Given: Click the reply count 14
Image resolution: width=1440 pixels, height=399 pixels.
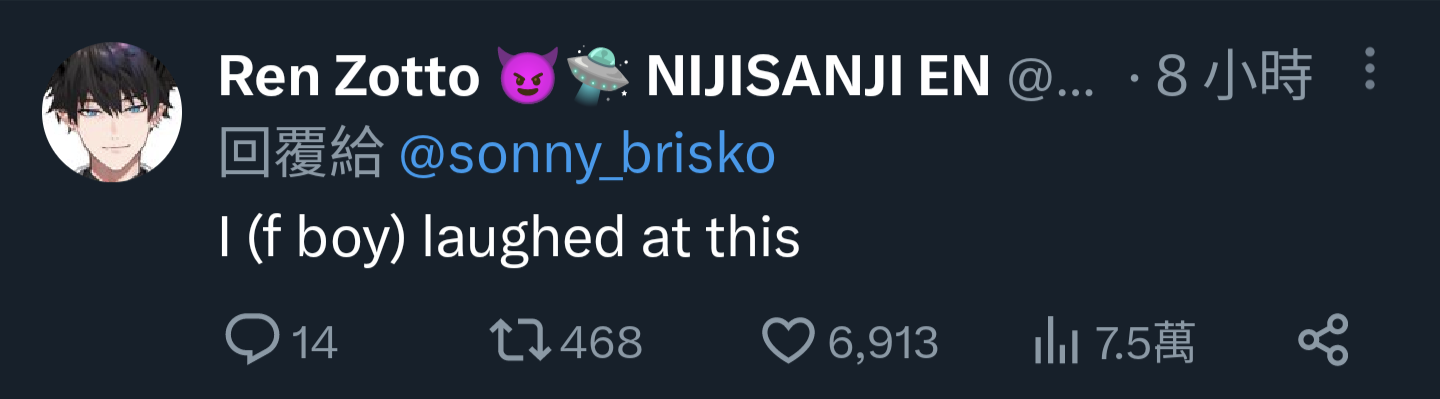Looking at the screenshot, I should [x=315, y=343].
